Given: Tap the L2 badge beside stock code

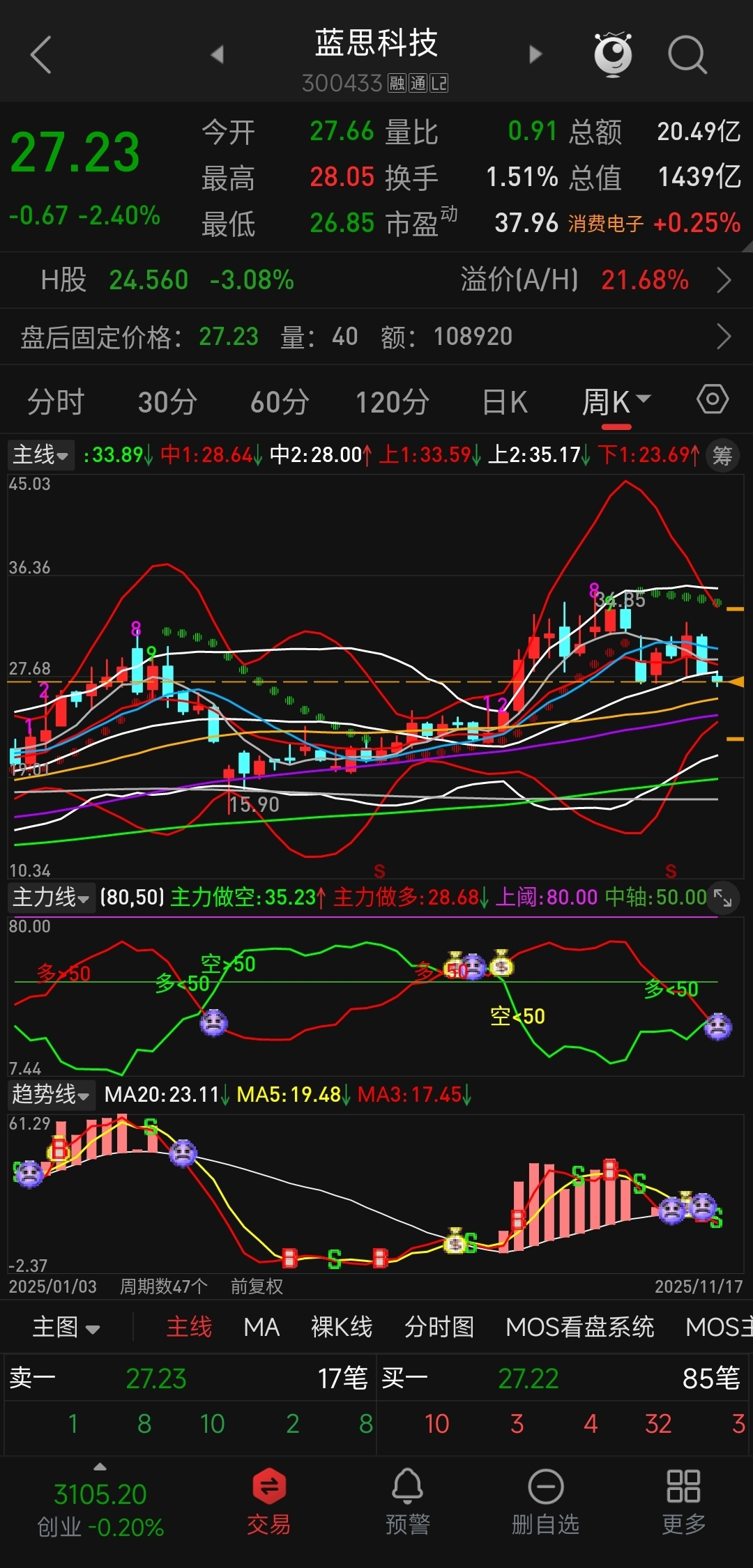Looking at the screenshot, I should click(x=439, y=84).
